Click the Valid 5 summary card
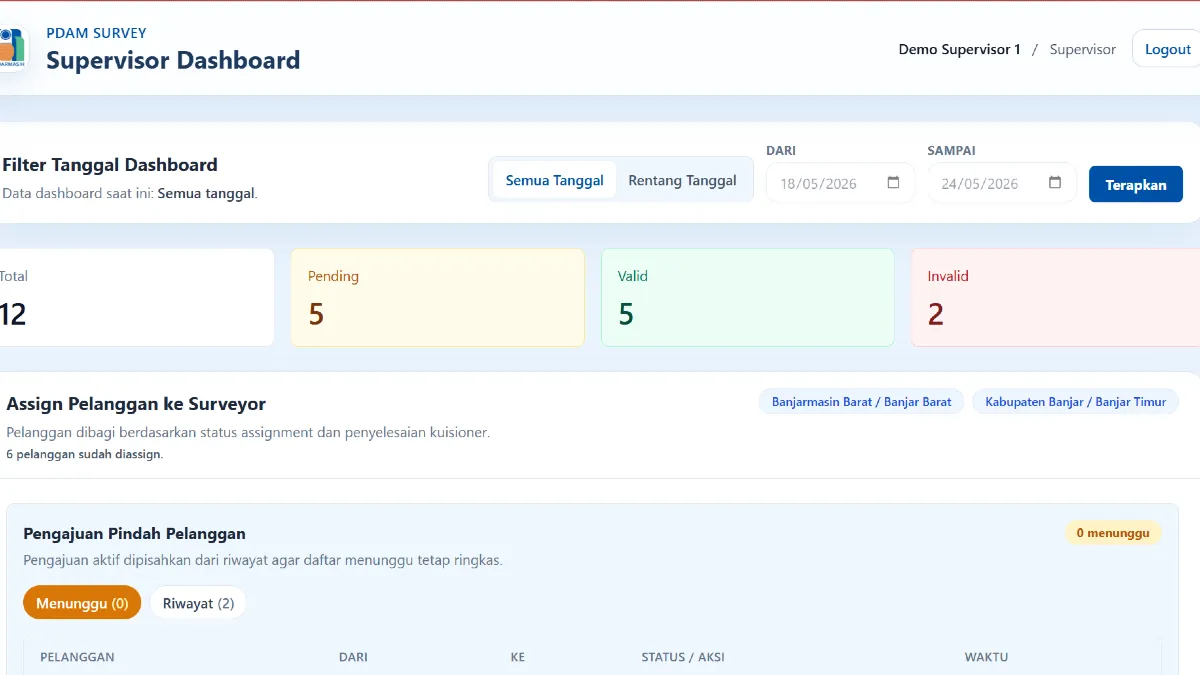The width and height of the screenshot is (1200, 675). [x=747, y=297]
